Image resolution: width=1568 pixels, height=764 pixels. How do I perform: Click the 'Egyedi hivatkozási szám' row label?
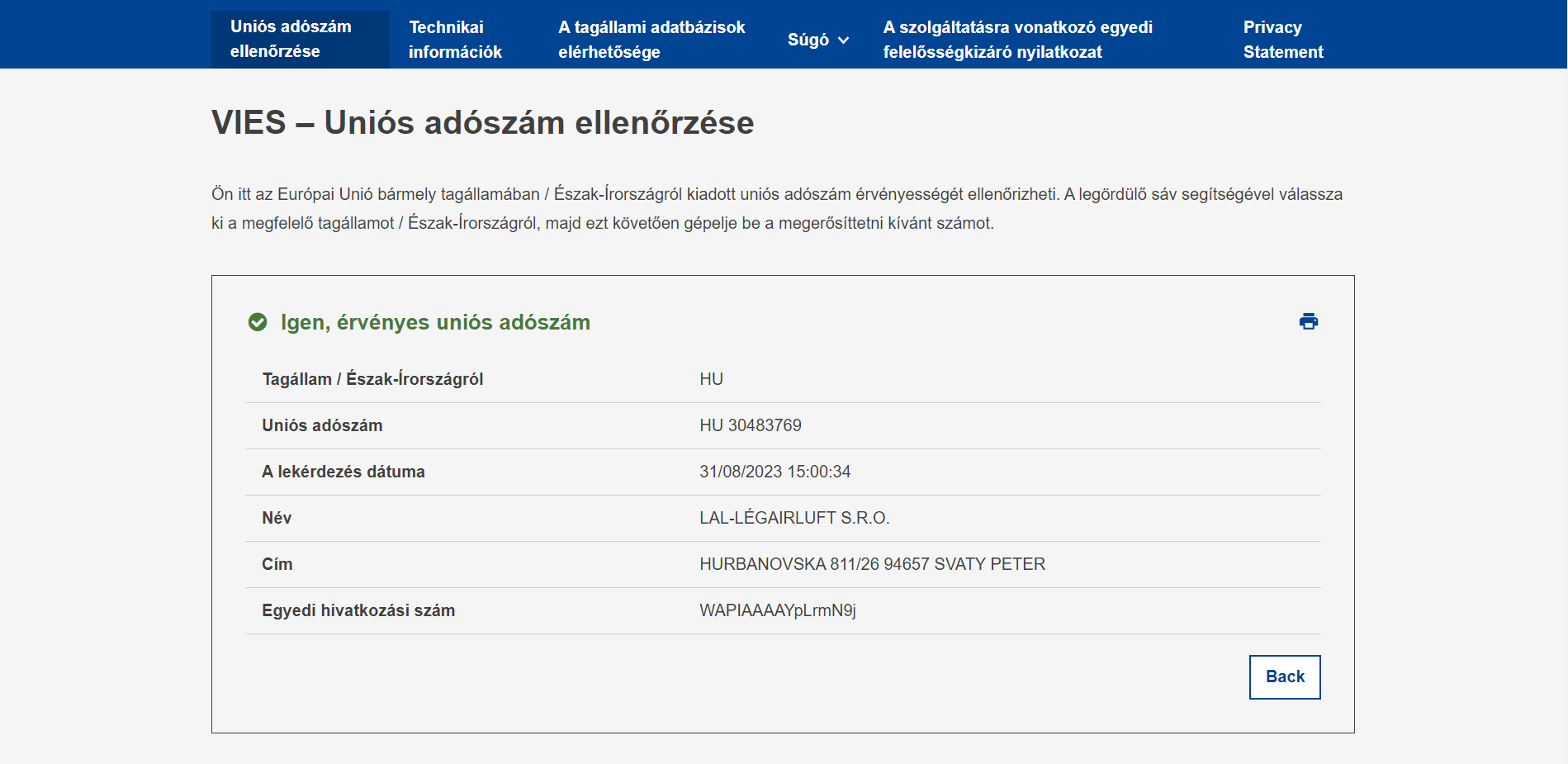358,610
